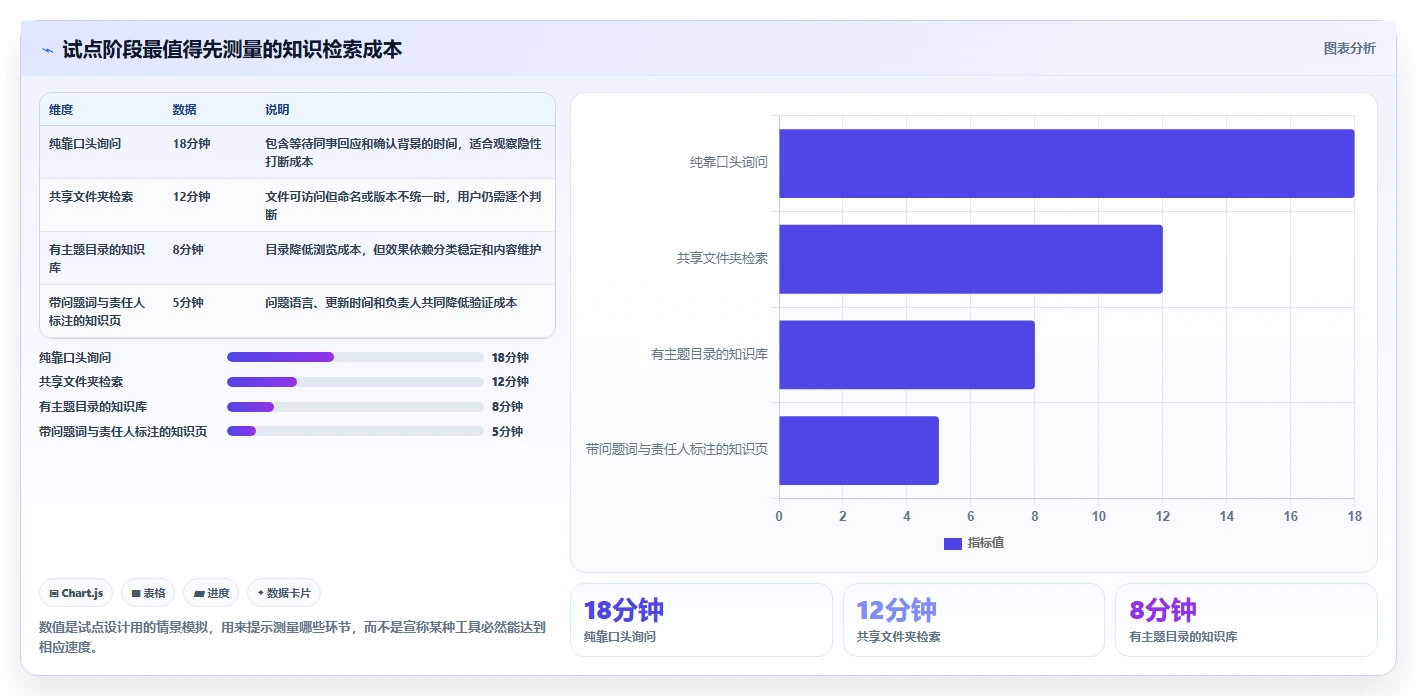Click the 带问题词与责任人标注的知识页 progress bar
1417x696 pixels.
click(x=355, y=431)
